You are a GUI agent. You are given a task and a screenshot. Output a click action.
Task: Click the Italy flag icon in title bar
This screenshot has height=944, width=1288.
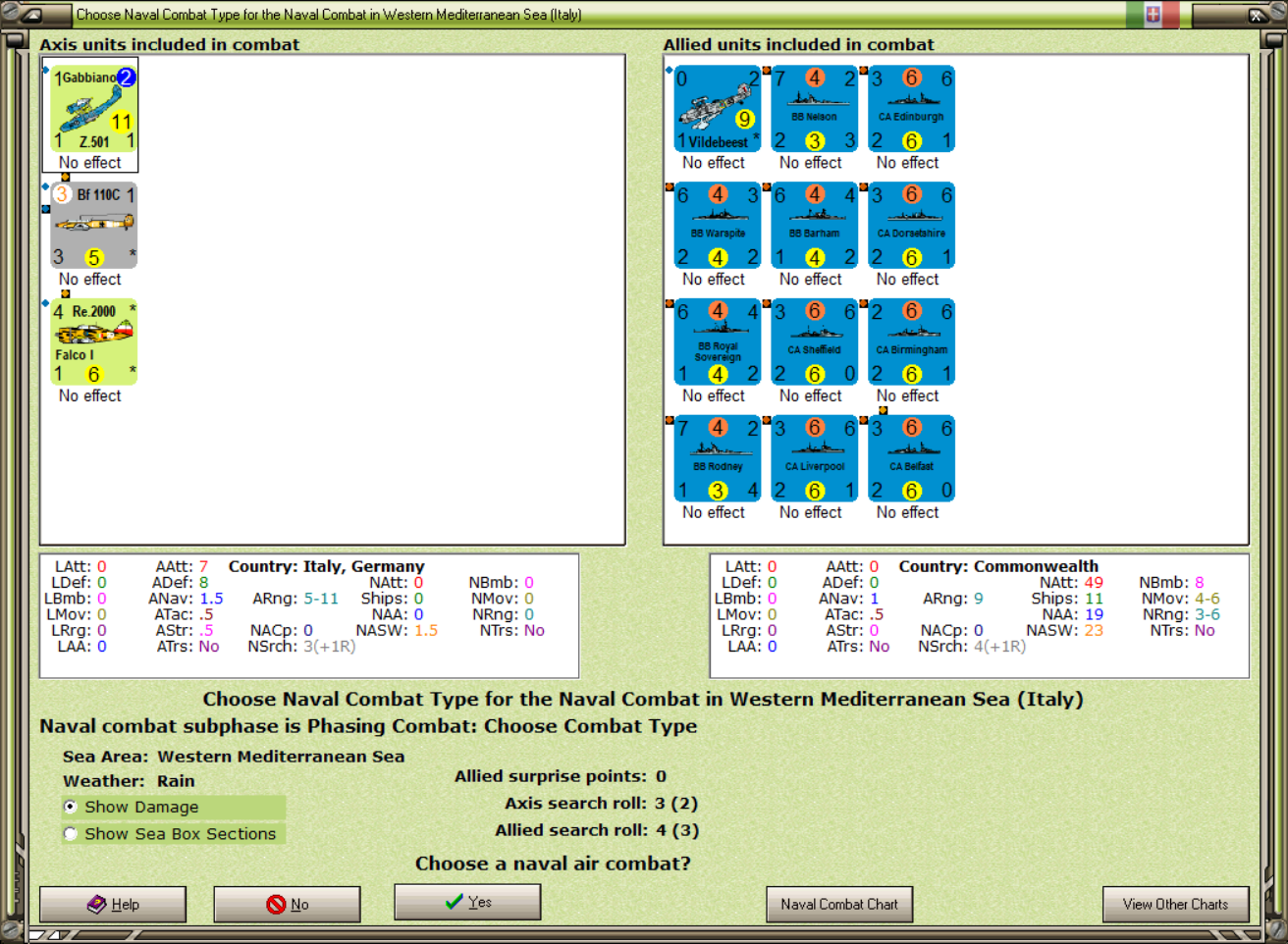coord(1153,14)
